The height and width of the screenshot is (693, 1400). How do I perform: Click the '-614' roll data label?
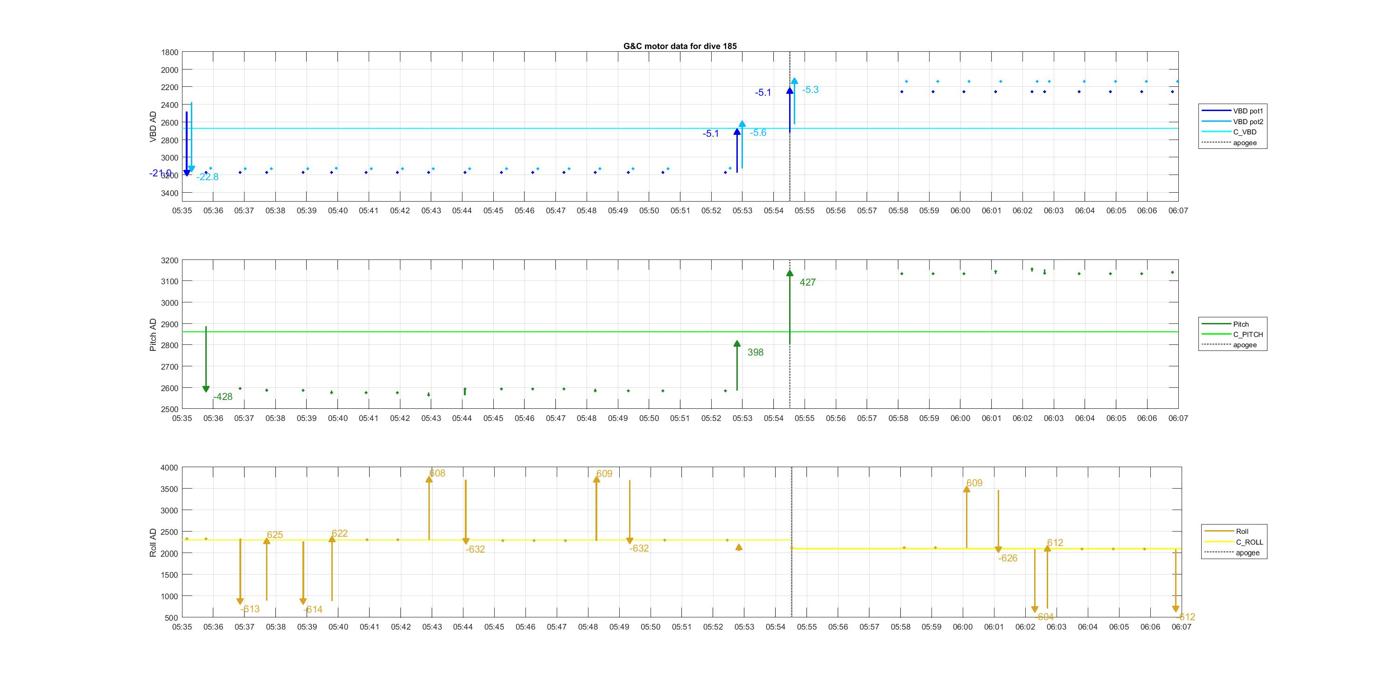click(x=313, y=609)
